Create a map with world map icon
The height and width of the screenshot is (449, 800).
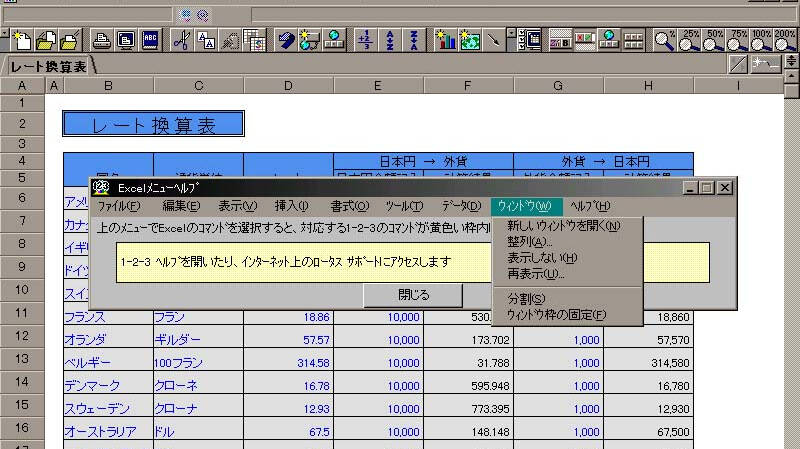(469, 40)
